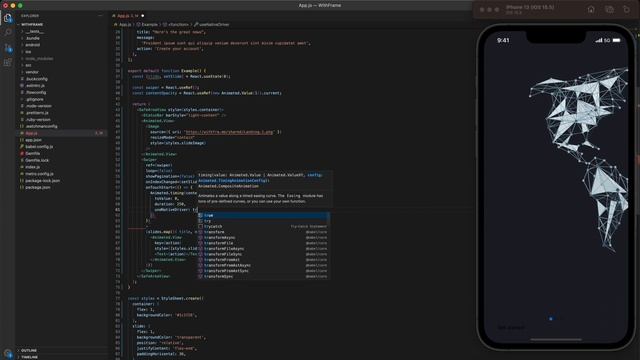Image resolution: width=640 pixels, height=360 pixels.
Task: Open the Gemfile.lock file
Action: (x=61, y=160)
